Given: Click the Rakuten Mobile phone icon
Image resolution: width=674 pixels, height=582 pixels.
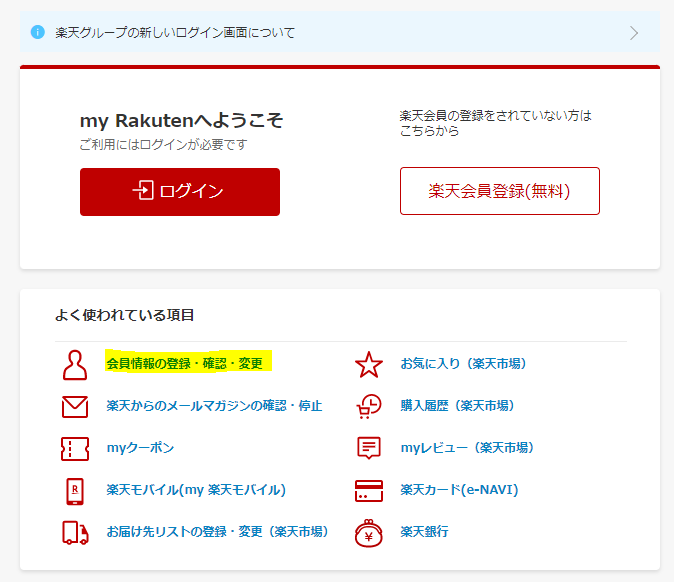Looking at the screenshot, I should 75,491.
